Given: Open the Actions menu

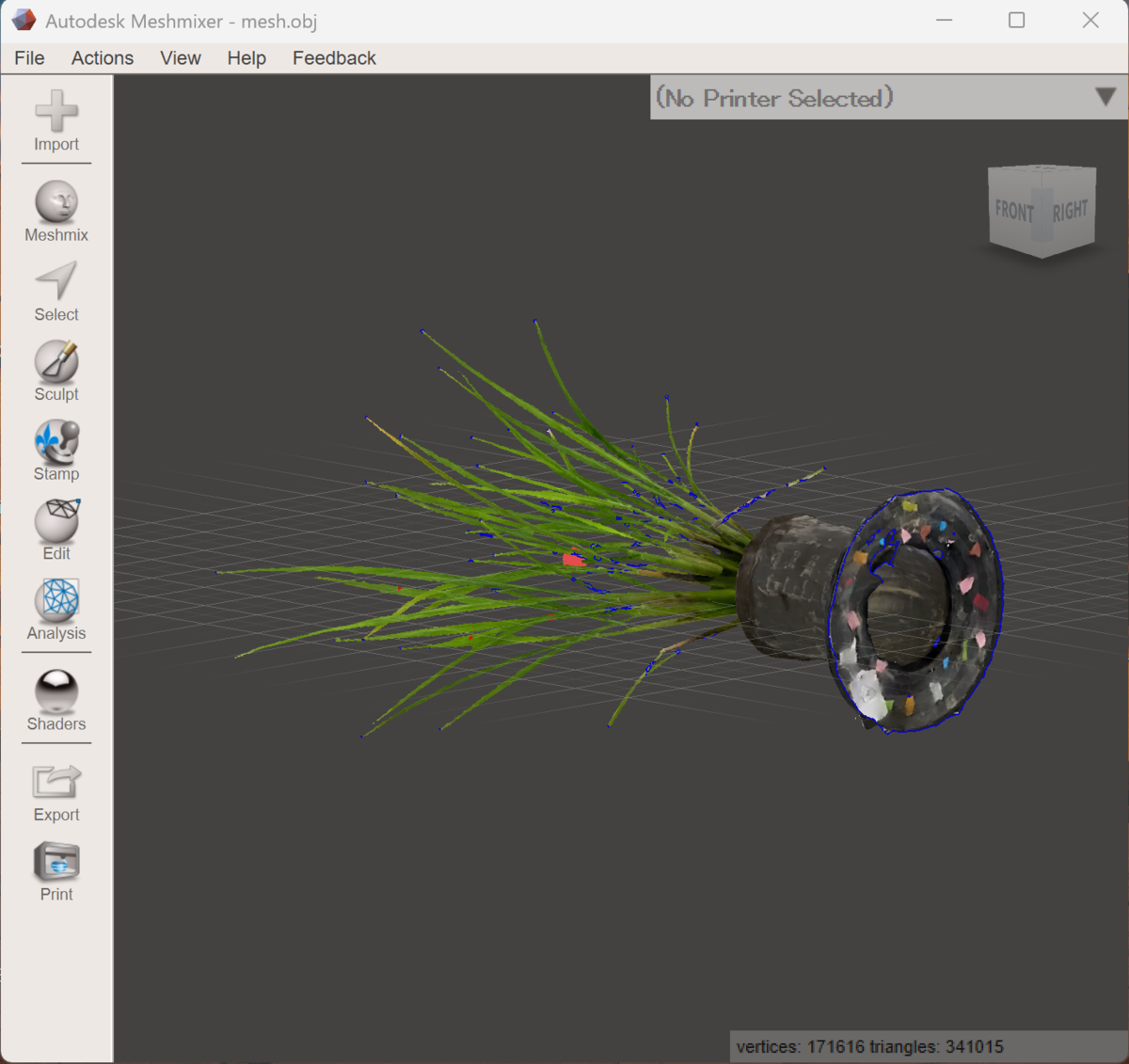Looking at the screenshot, I should (103, 58).
